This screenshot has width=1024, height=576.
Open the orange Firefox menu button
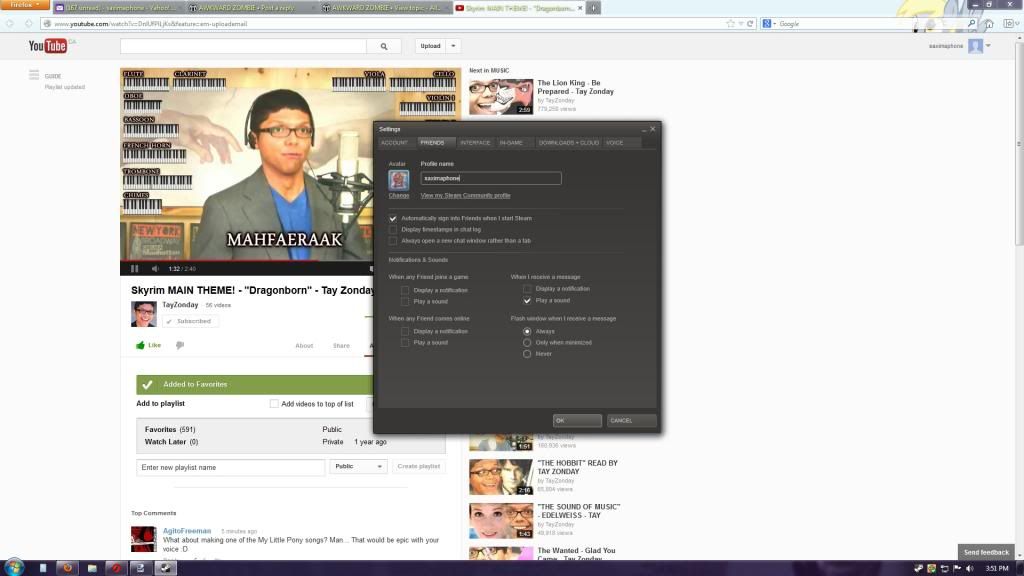(24, 5)
